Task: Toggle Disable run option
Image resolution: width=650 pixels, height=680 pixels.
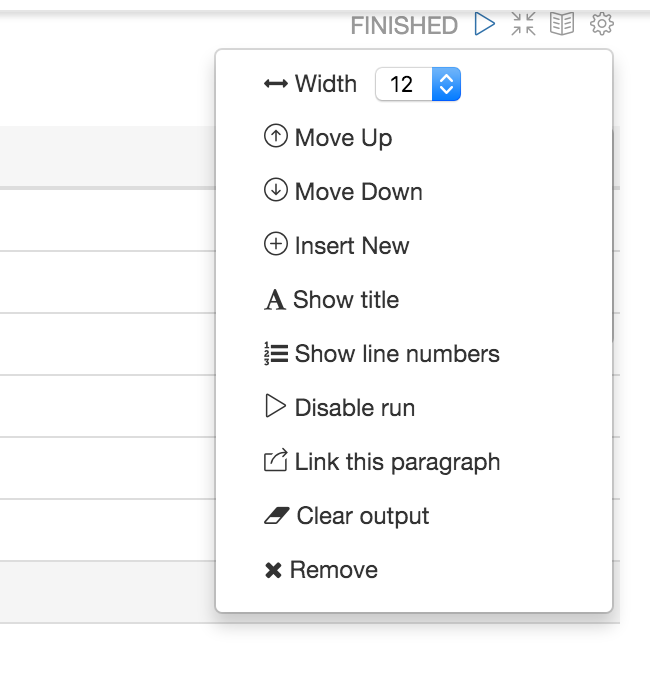Action: [x=354, y=408]
